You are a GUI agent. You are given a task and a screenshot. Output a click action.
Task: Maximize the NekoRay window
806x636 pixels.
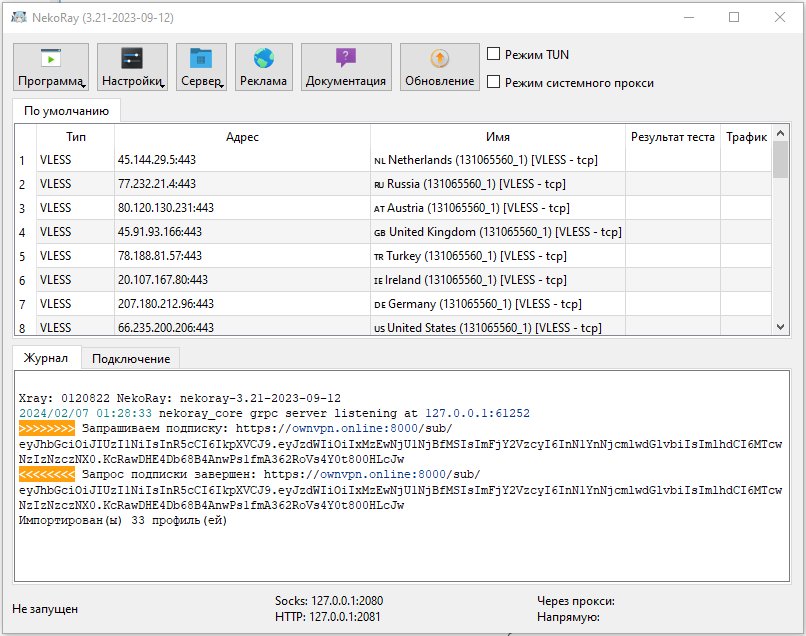(x=734, y=17)
